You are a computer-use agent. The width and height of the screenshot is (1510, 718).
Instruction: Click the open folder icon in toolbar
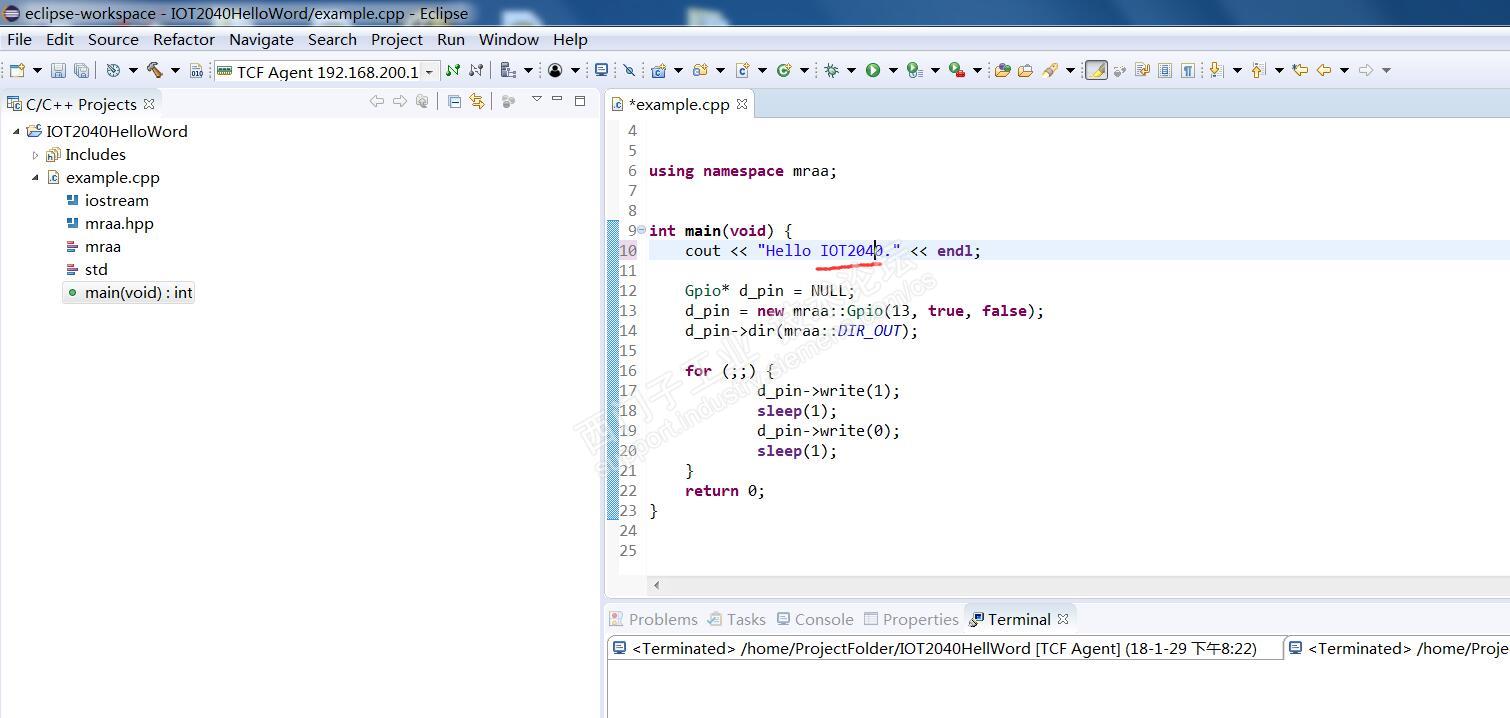tap(1025, 70)
